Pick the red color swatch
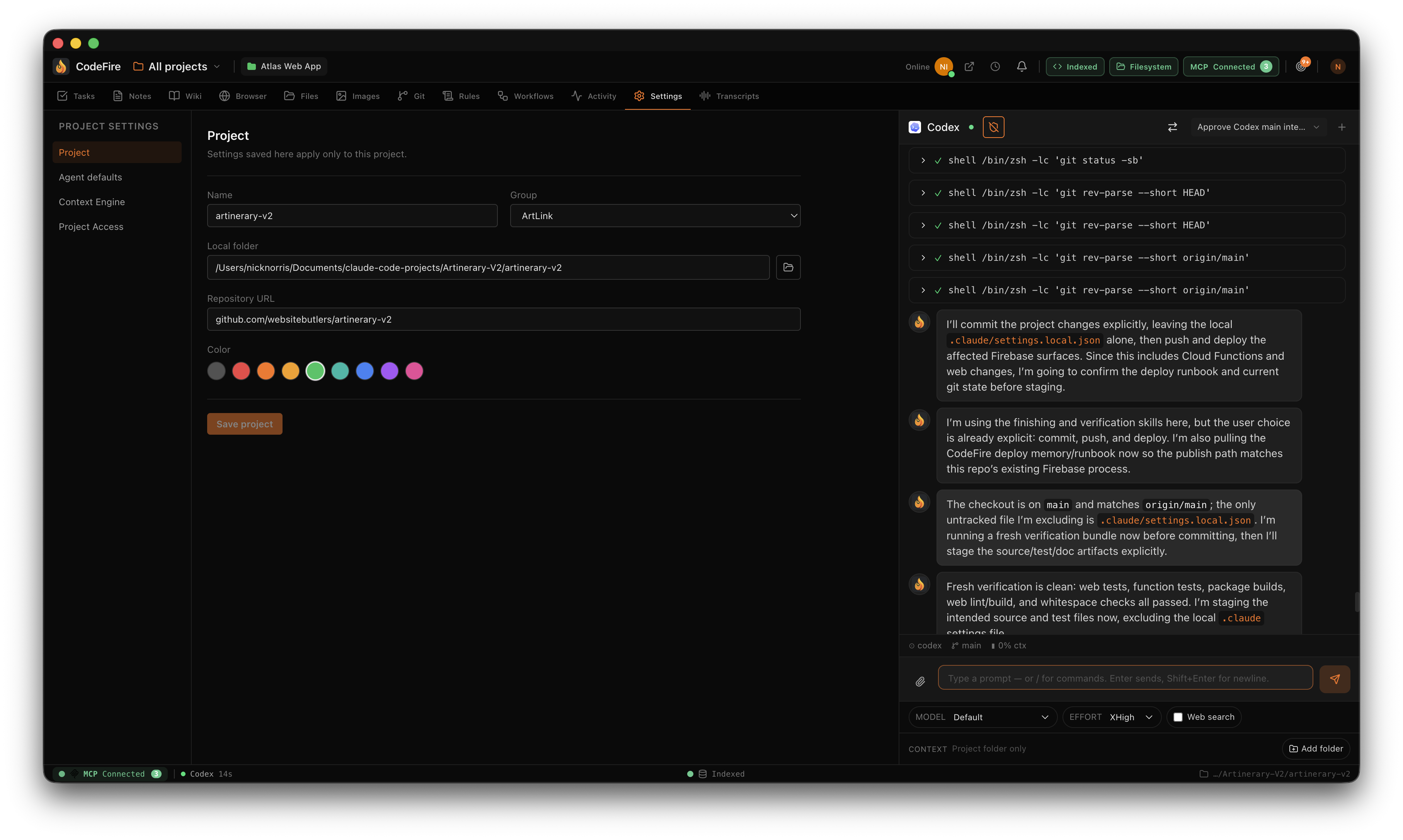This screenshot has height=840, width=1403. point(241,371)
